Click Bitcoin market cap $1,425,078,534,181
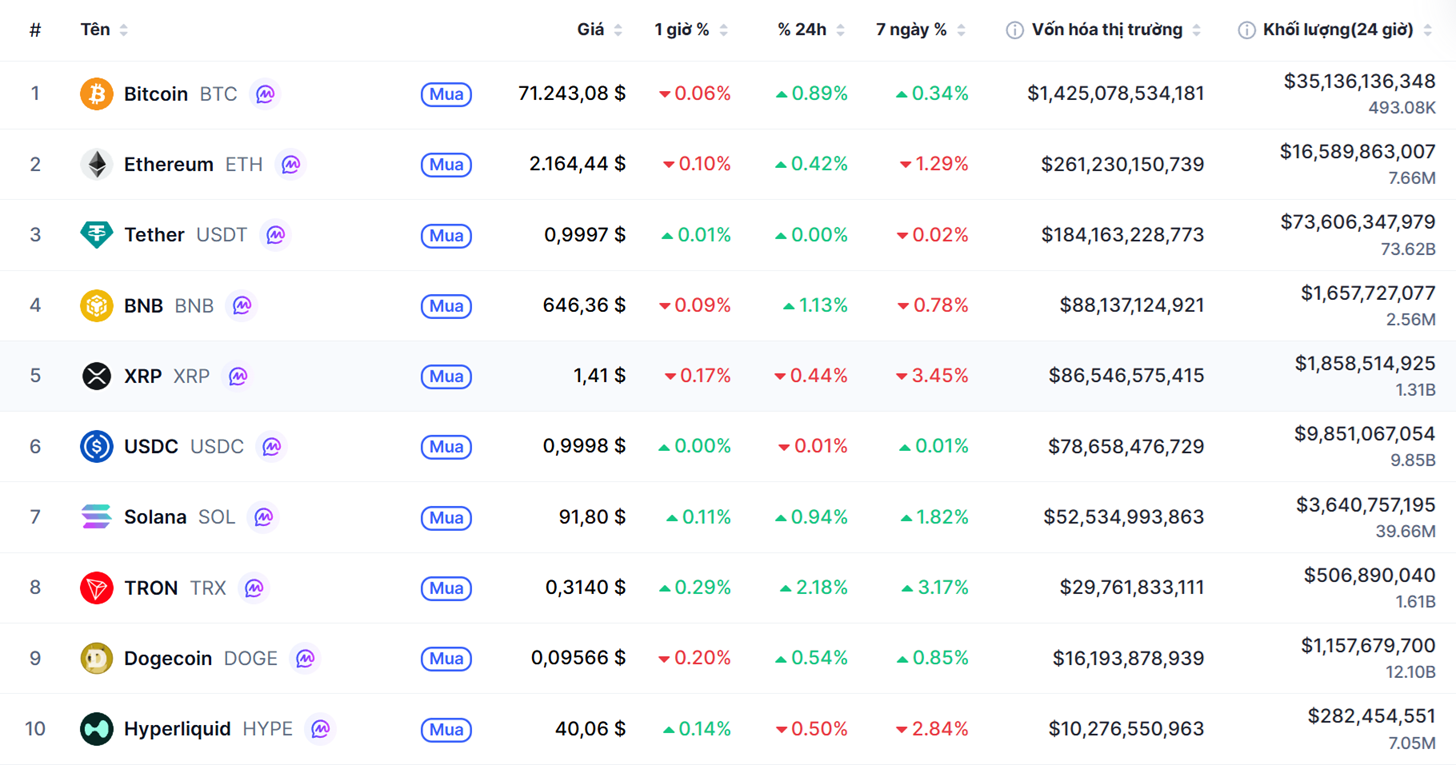Image resolution: width=1456 pixels, height=765 pixels. pos(1116,93)
